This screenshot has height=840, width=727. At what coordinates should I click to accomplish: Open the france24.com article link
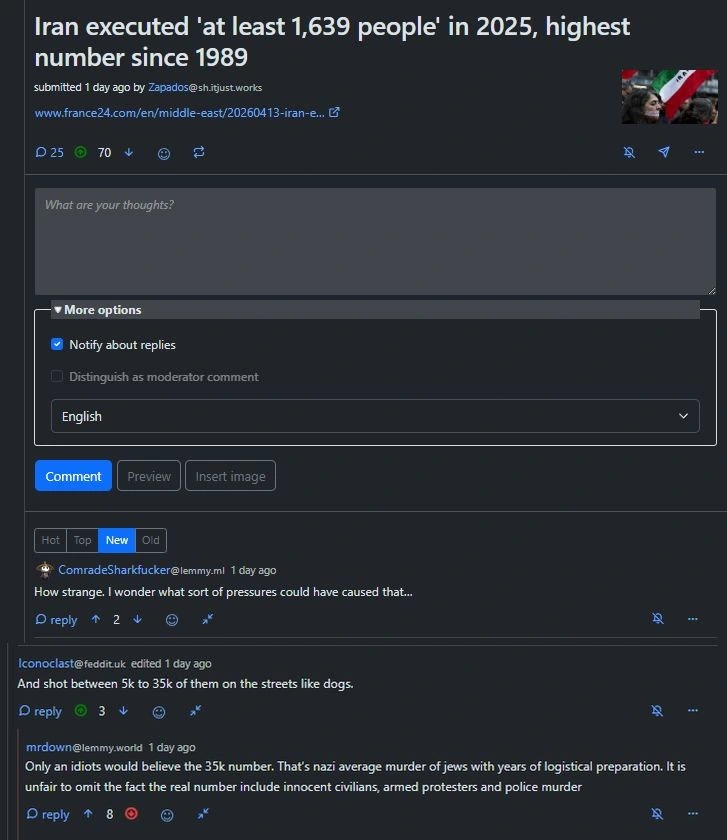click(180, 112)
